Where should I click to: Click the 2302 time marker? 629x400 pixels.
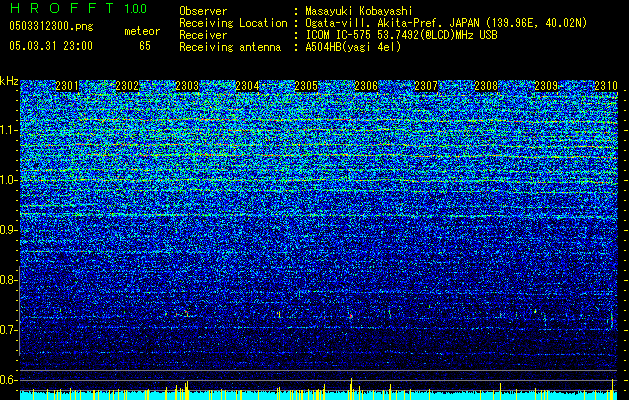(127, 85)
